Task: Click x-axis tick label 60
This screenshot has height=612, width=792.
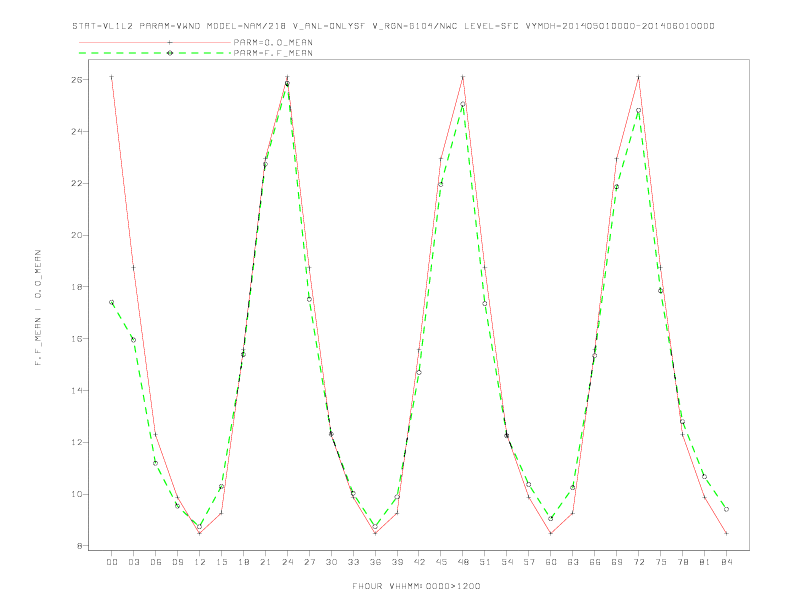Action: pos(551,562)
